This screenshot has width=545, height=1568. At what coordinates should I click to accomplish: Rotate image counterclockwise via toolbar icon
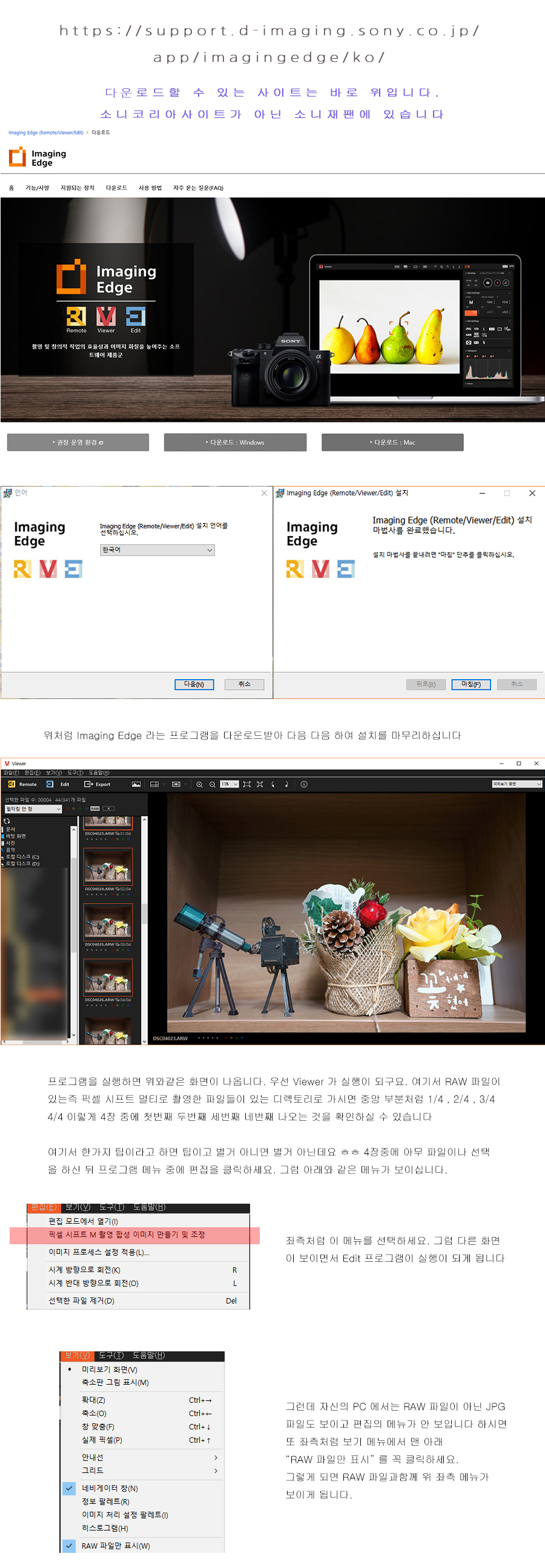point(273,784)
